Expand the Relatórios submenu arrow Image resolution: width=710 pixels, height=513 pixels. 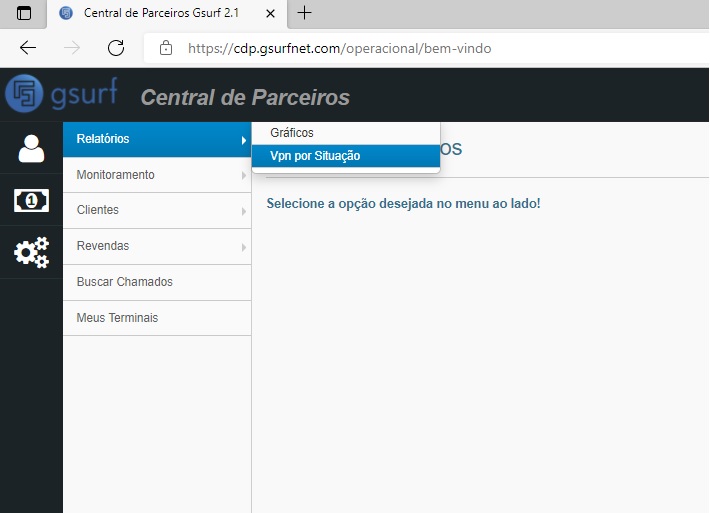(x=244, y=140)
